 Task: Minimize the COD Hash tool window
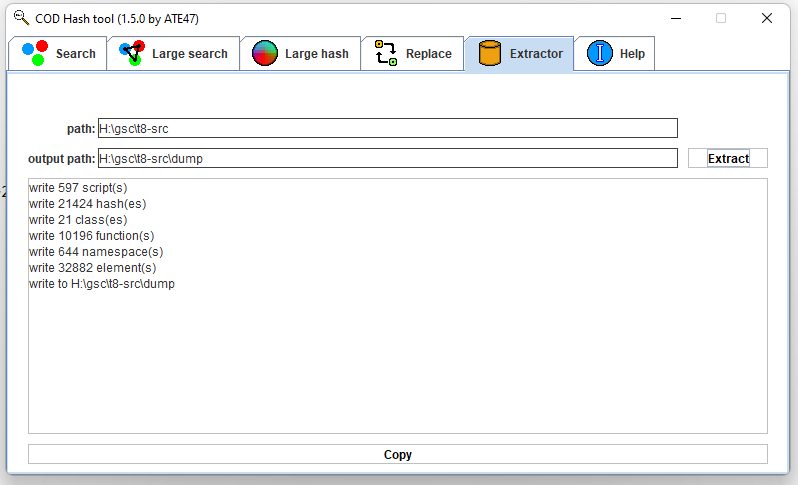coord(676,18)
